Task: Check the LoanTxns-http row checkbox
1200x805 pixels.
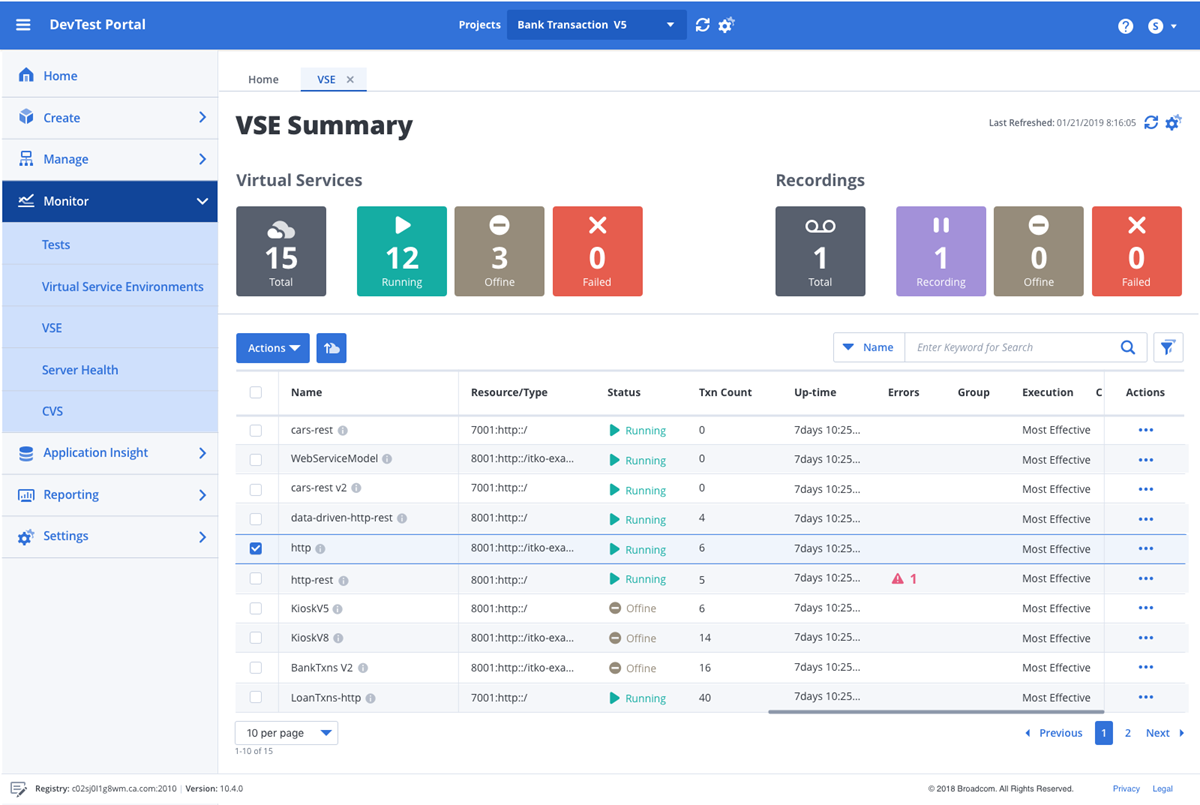Action: point(256,697)
